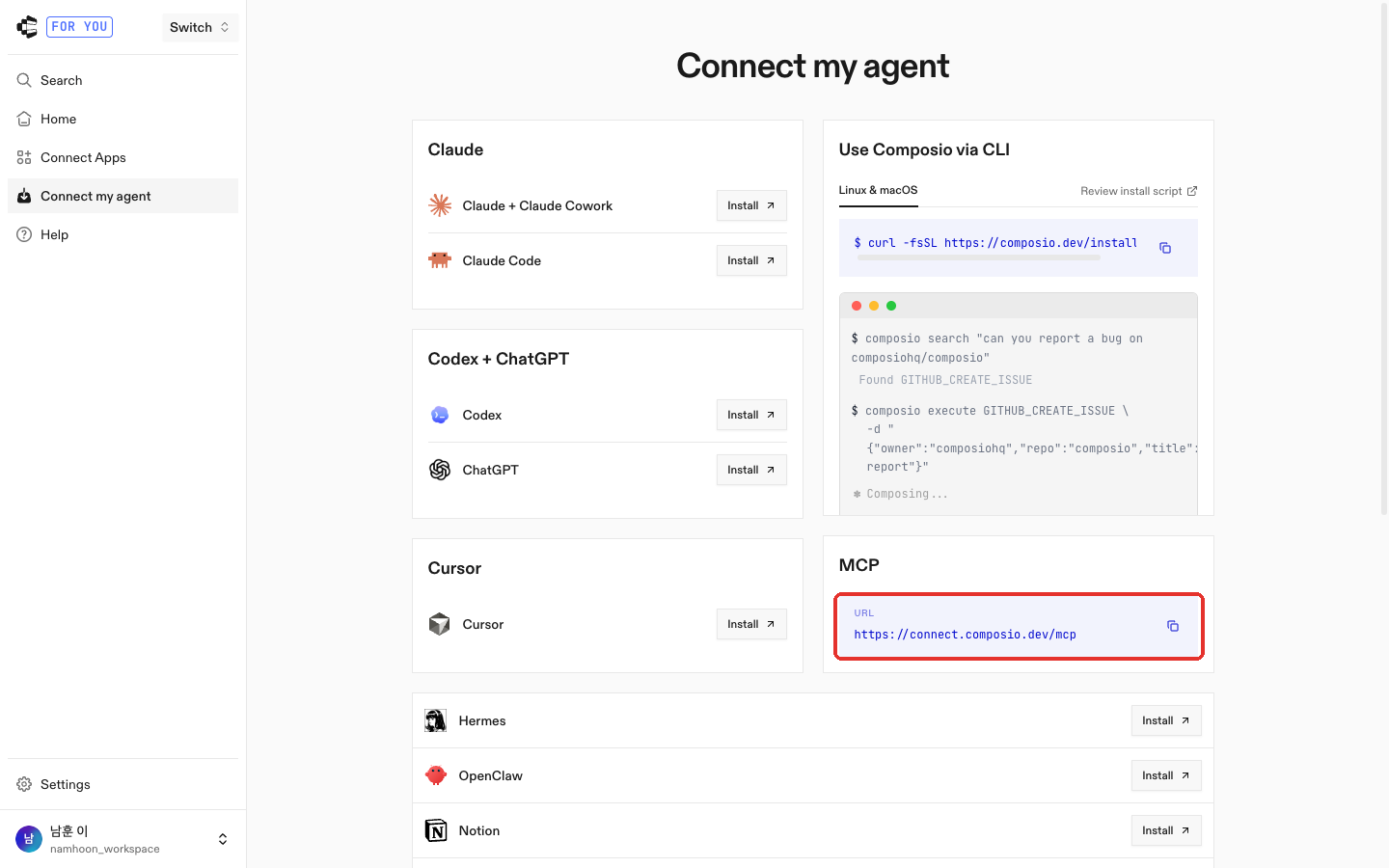The width and height of the screenshot is (1389, 868).
Task: Click the OpenClaw red creature icon
Action: [x=436, y=775]
